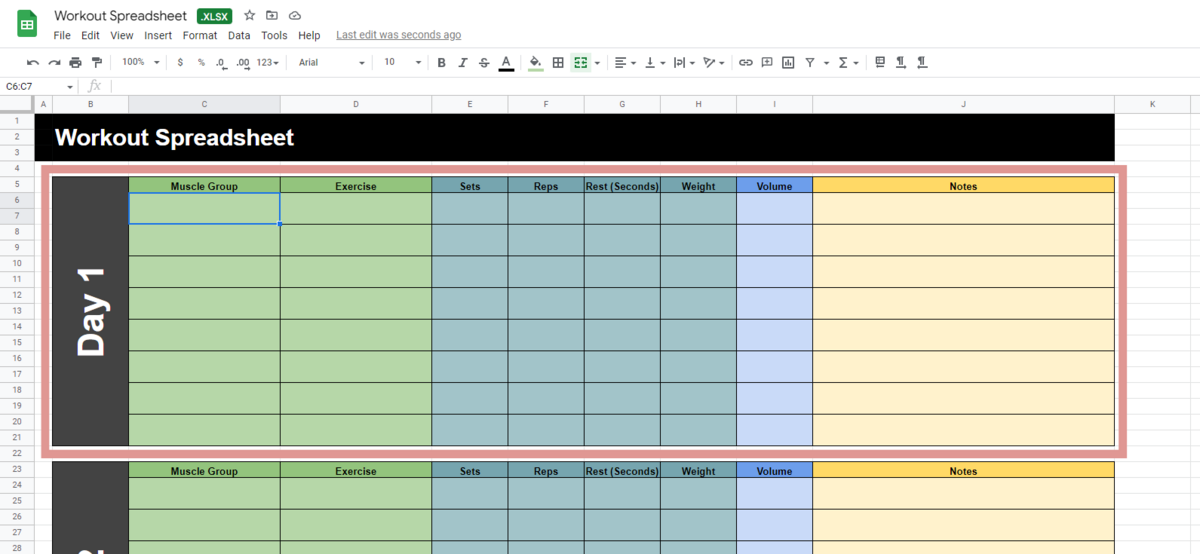Open the Data menu

[x=239, y=35]
